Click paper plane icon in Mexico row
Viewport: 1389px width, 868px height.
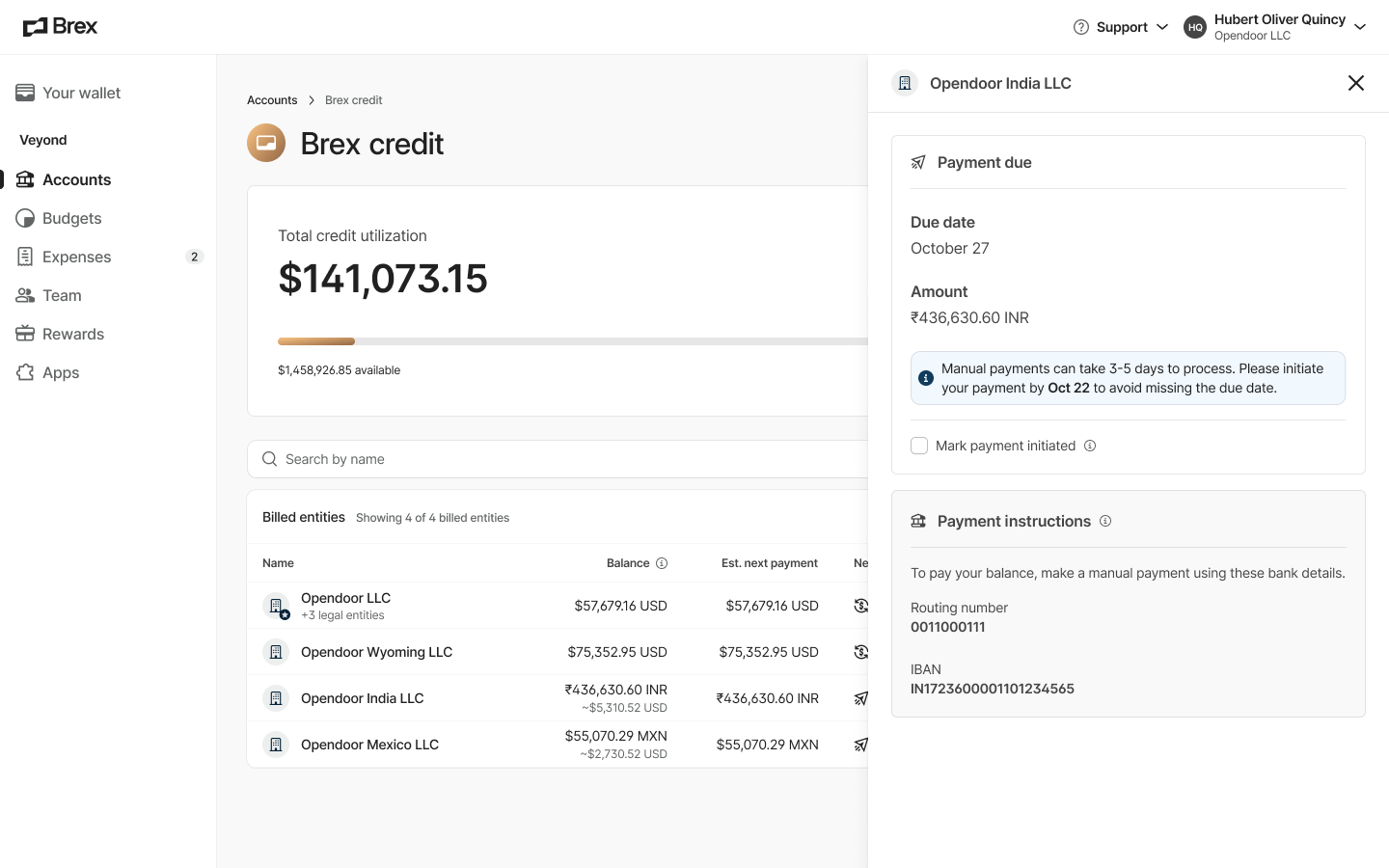(x=860, y=745)
